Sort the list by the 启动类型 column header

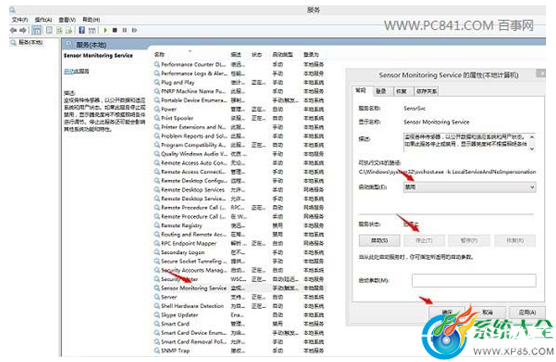click(x=283, y=55)
